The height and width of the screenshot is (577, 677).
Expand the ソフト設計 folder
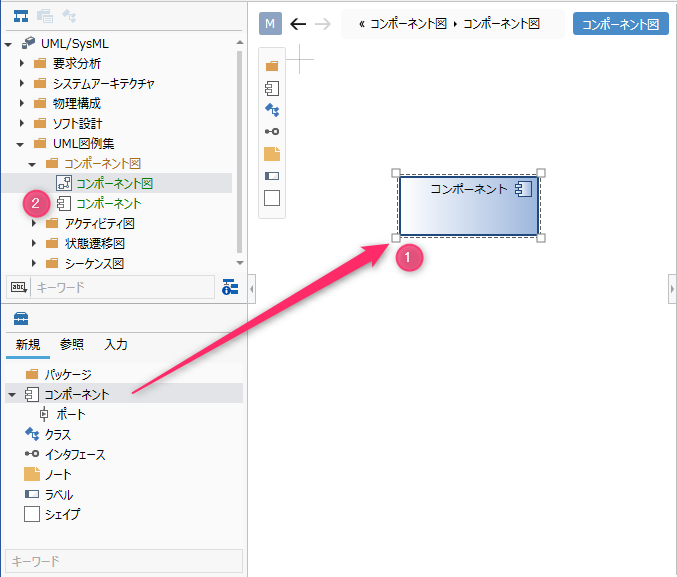click(21, 124)
